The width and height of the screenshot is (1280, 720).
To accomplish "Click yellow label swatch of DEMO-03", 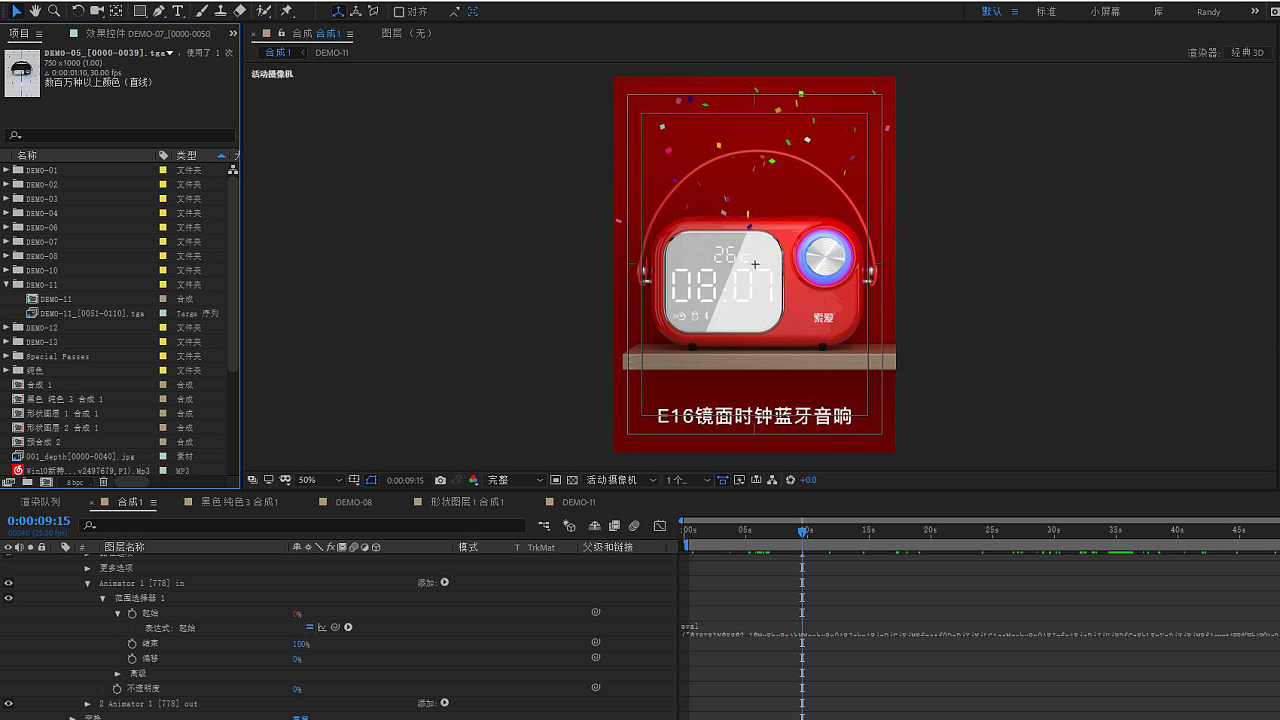I will tap(163, 199).
